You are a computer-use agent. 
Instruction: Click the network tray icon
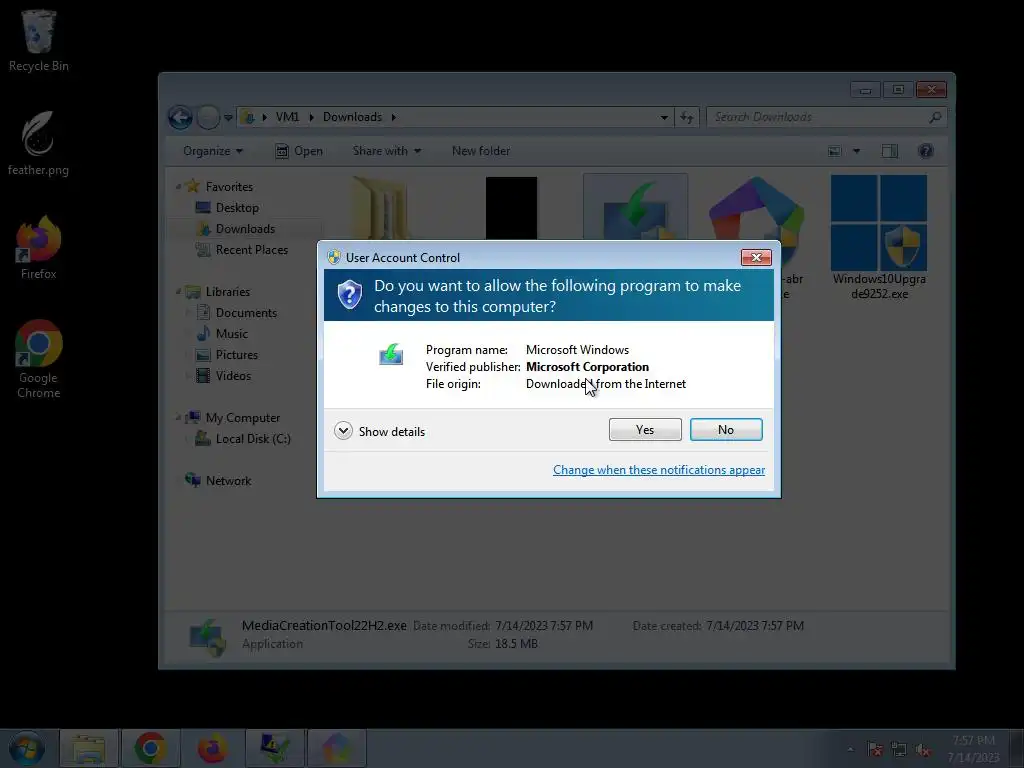tap(899, 749)
